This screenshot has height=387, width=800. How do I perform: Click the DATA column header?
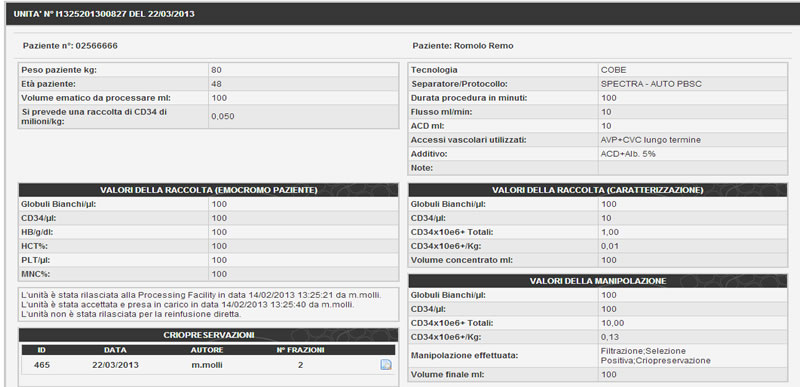tap(115, 350)
